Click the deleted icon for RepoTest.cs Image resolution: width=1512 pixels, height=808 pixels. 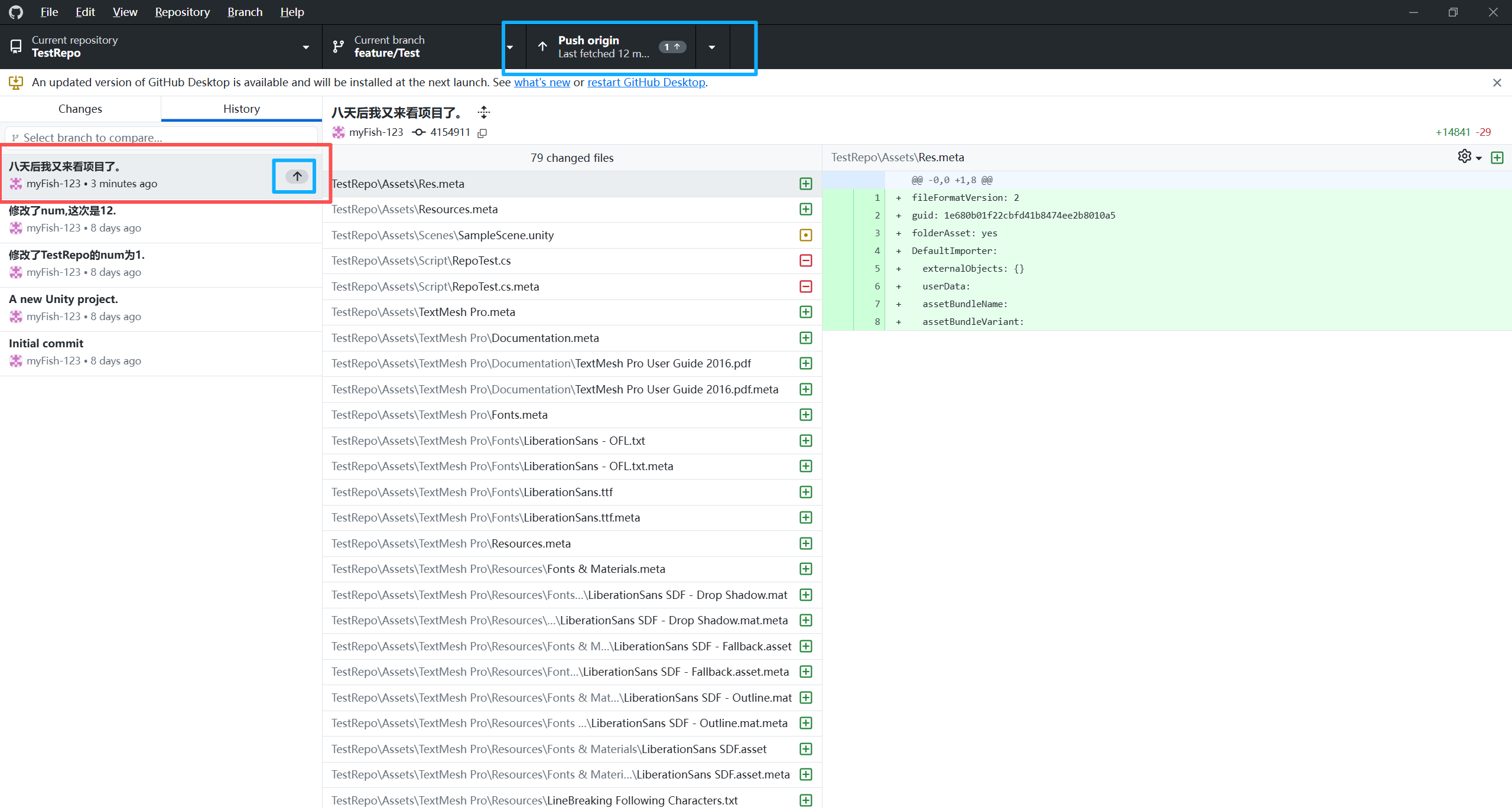click(805, 260)
